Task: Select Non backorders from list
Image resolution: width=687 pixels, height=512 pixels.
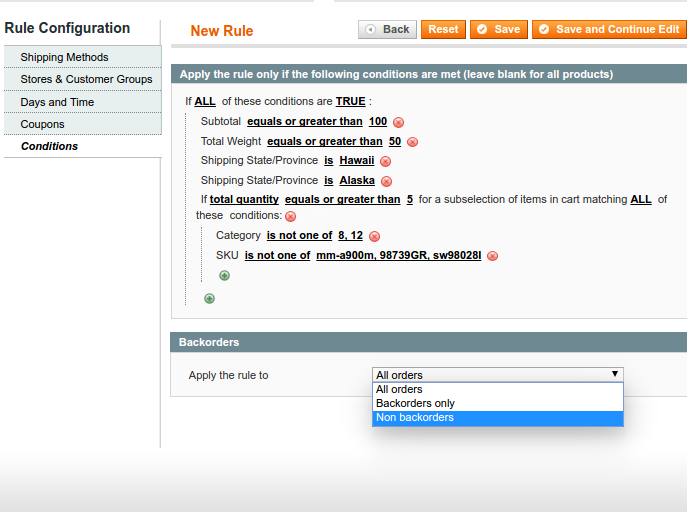Action: 415,417
